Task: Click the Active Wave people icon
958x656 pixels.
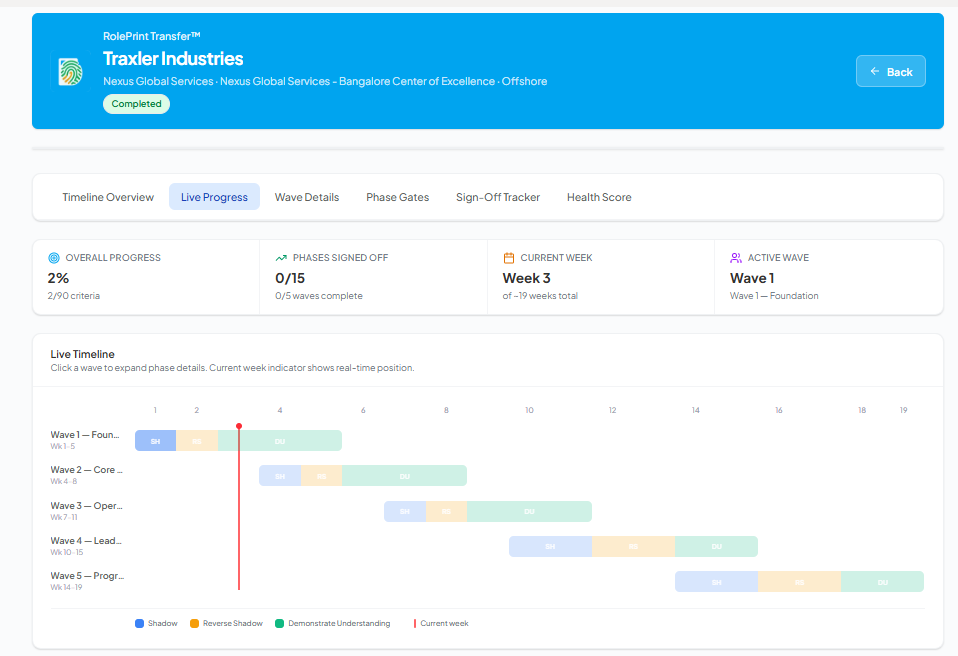Action: point(736,258)
